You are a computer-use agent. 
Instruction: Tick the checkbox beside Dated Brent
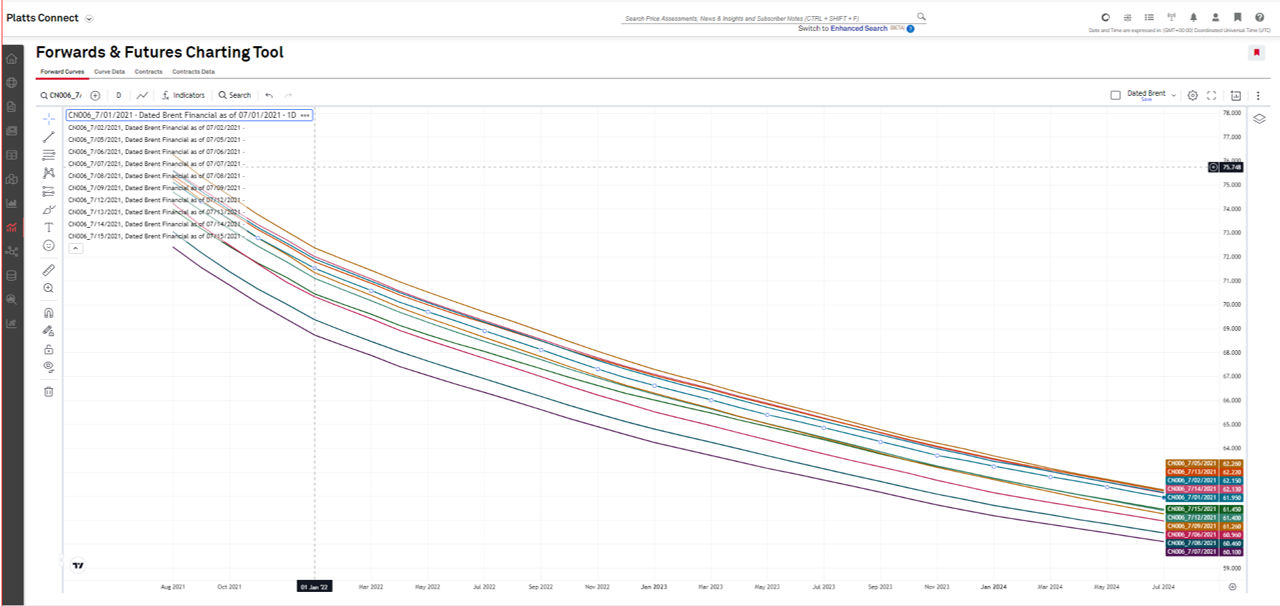pos(1115,96)
